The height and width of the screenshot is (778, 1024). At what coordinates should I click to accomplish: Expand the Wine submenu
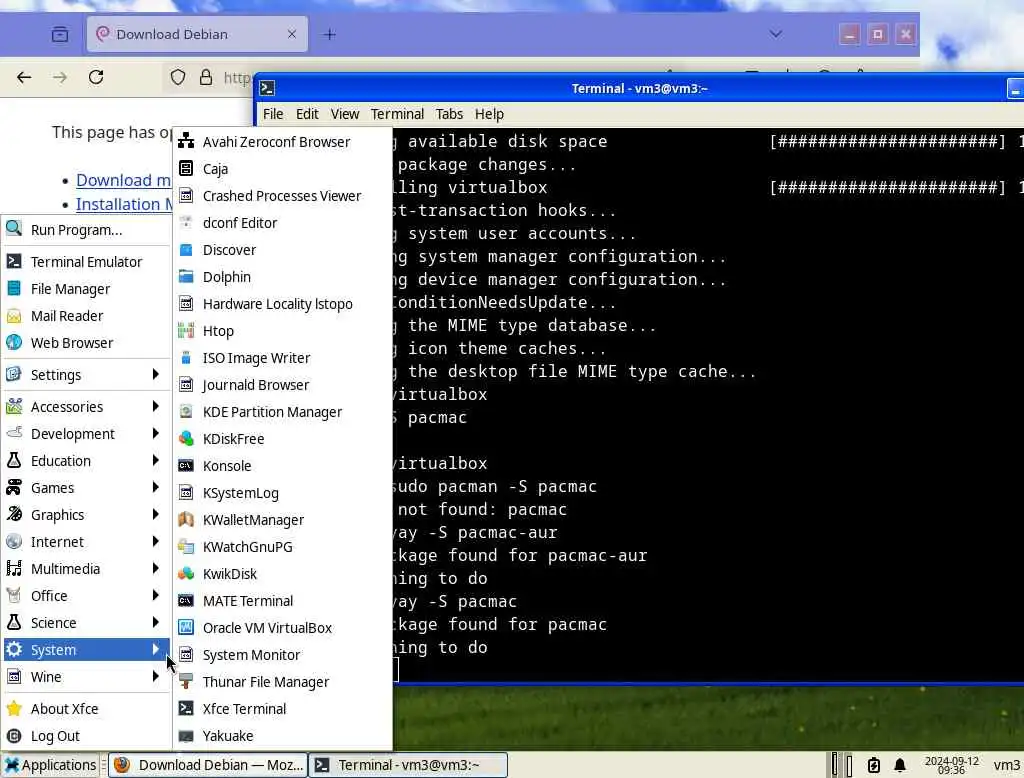pyautogui.click(x=86, y=677)
